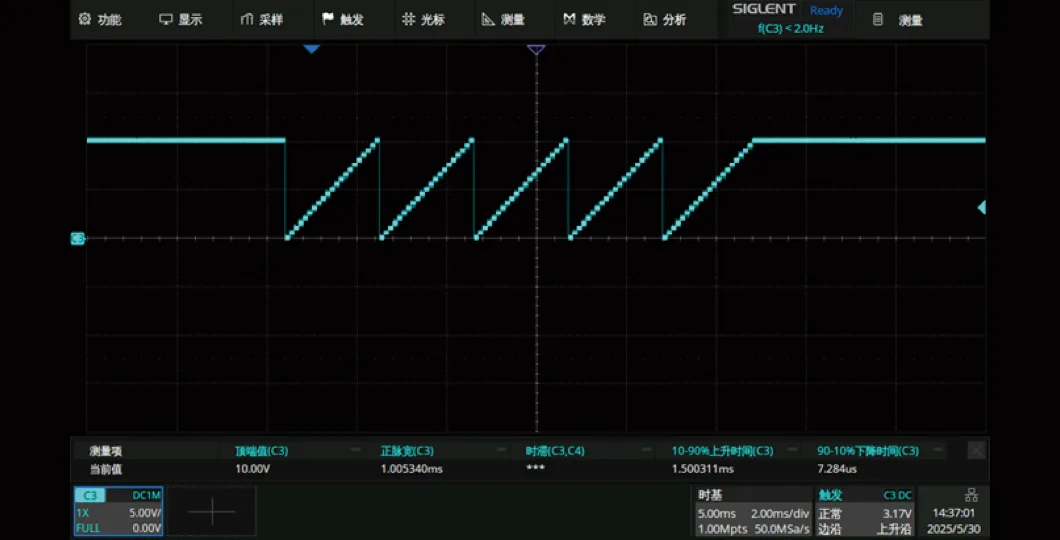Open the 数学 (Math) menu
This screenshot has height=540, width=1060.
(x=585, y=20)
